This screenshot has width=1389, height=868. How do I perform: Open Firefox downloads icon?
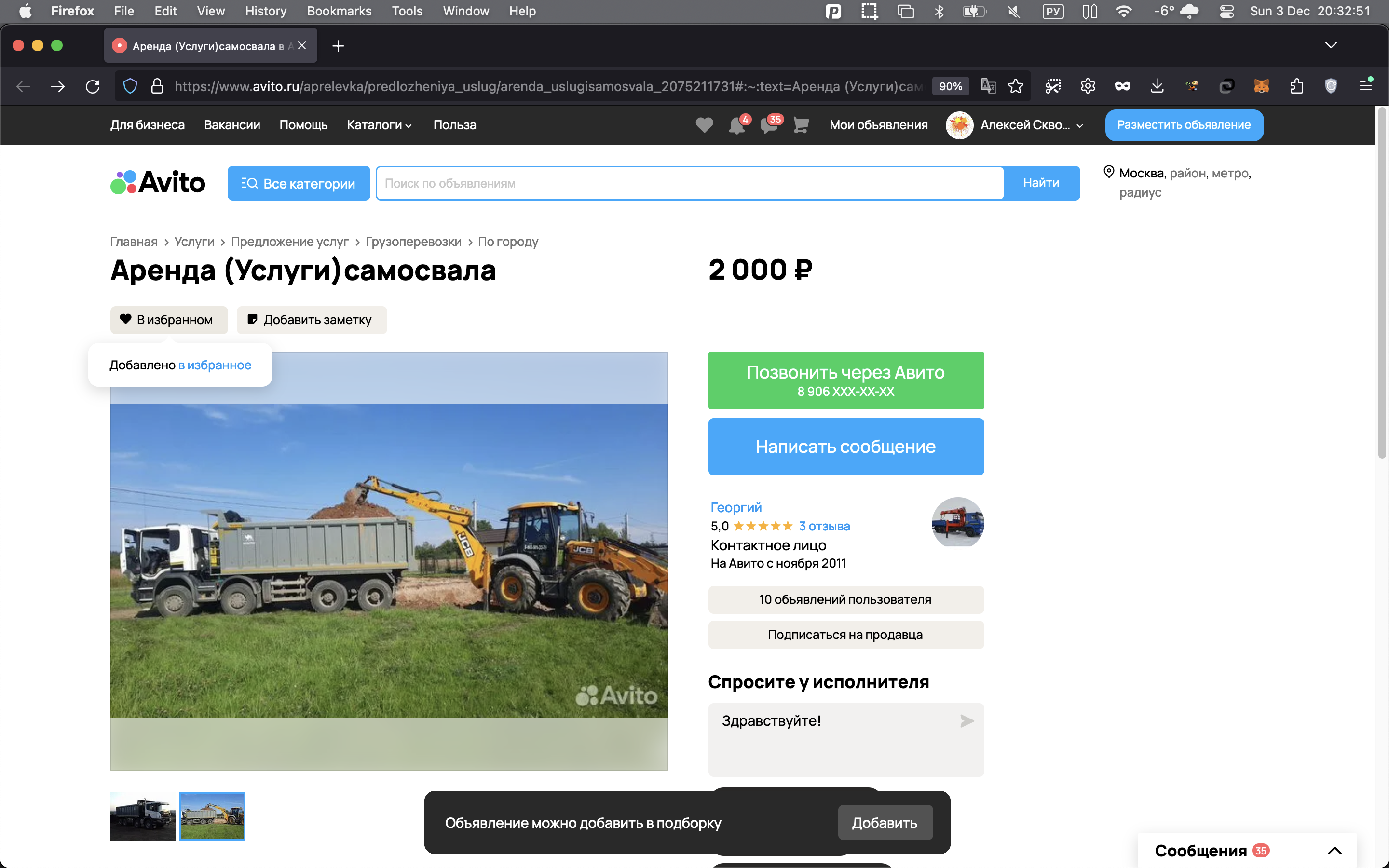coord(1157,87)
